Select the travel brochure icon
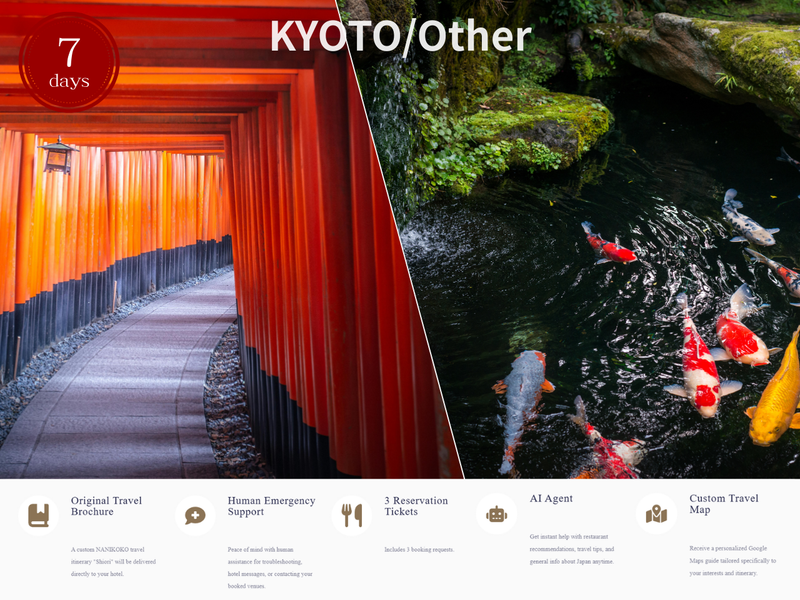 pos(38,514)
